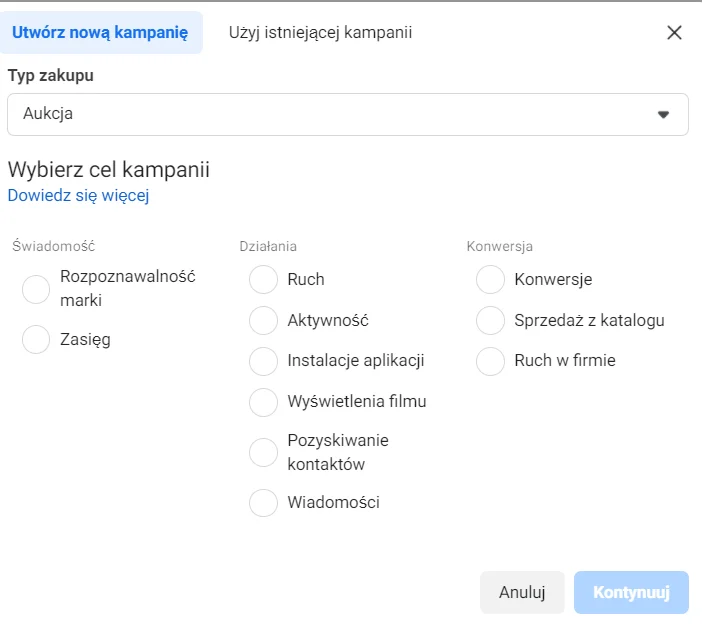Switch to Utwórz nową kampanię tab
The image size is (702, 635).
coord(101,32)
